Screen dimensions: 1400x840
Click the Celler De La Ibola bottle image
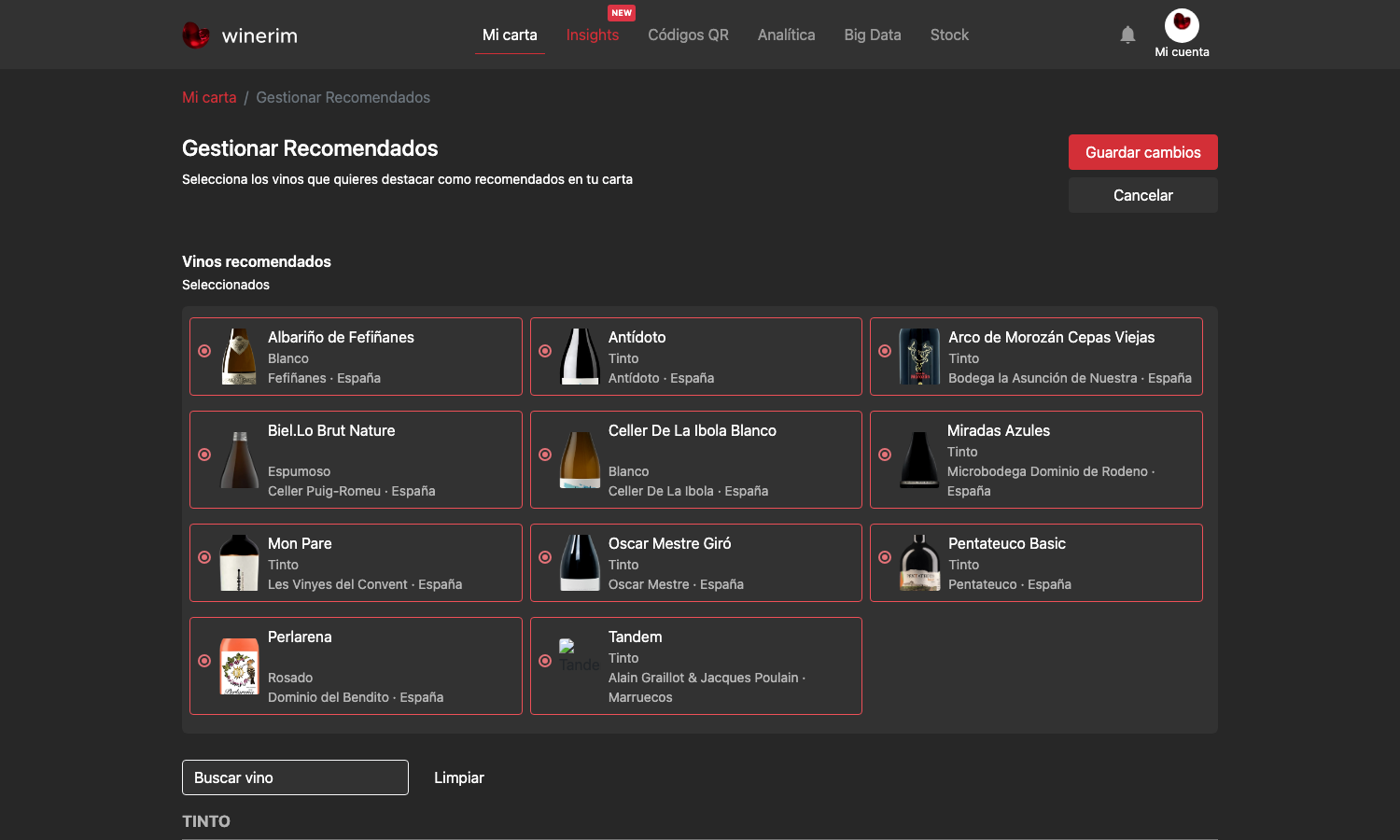580,459
